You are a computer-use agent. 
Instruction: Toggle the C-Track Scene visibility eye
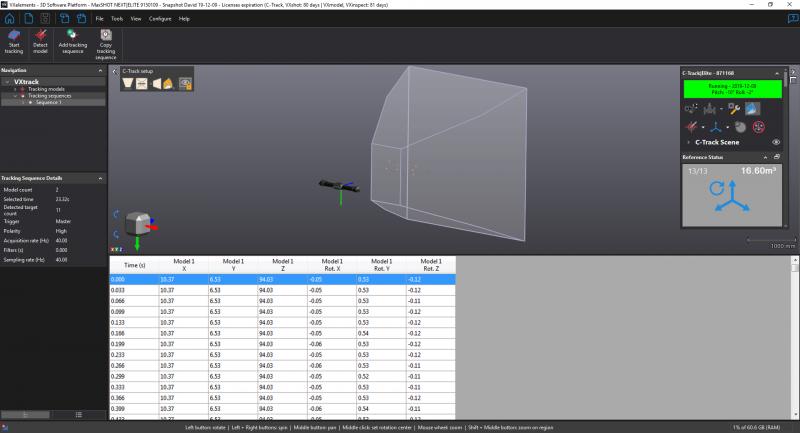tap(776, 142)
